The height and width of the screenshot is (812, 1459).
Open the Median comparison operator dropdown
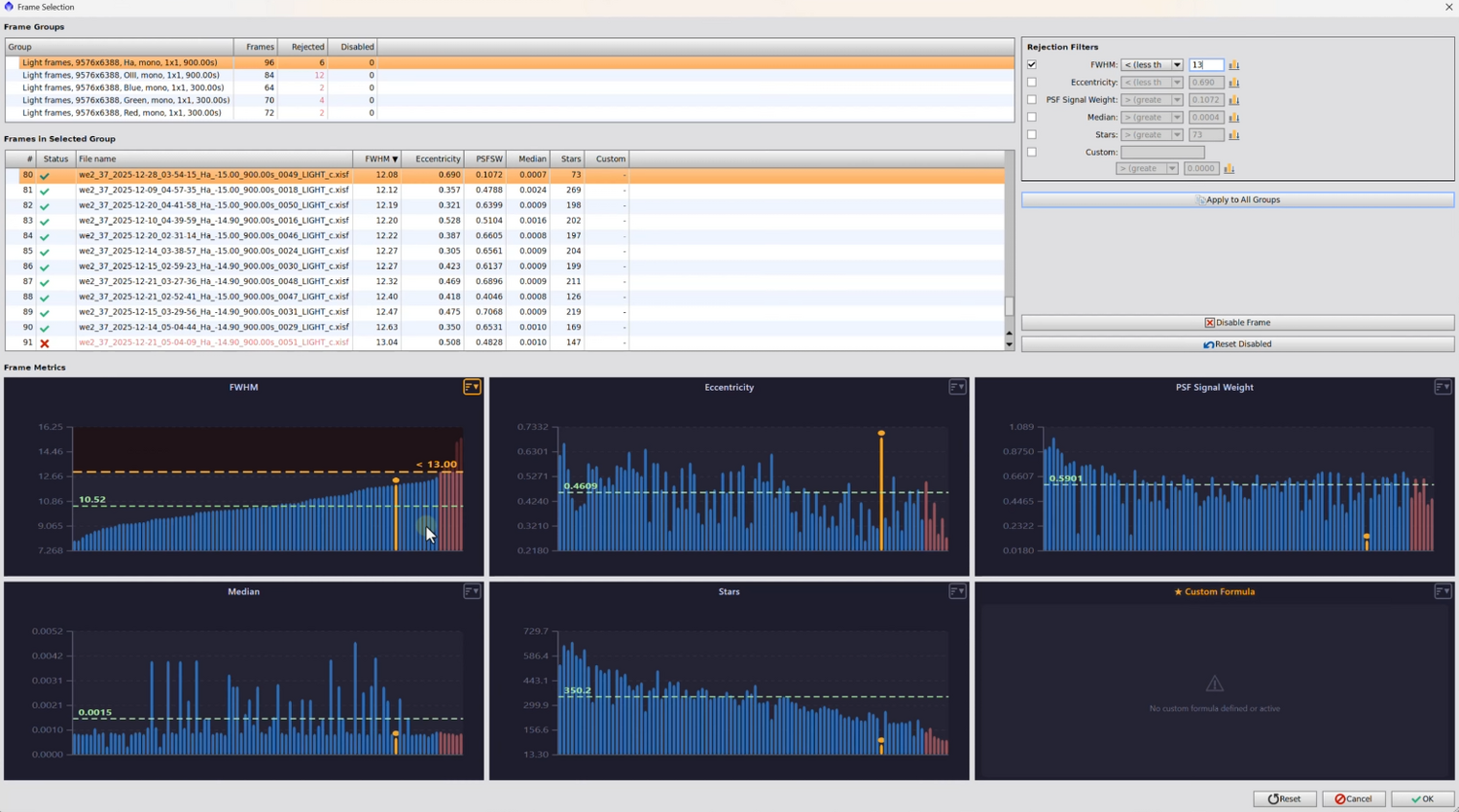point(1153,118)
